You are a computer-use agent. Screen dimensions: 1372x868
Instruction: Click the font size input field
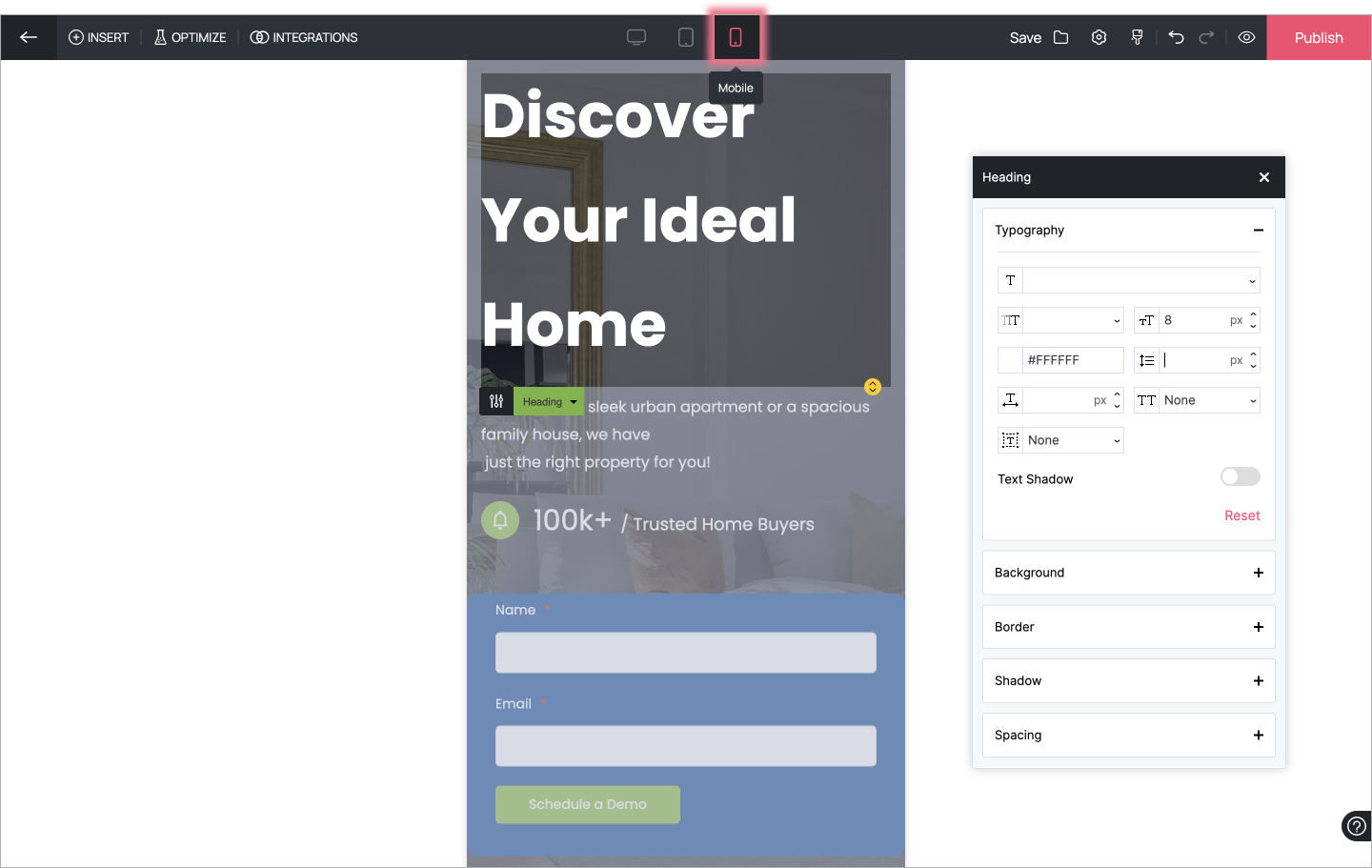[x=1191, y=320]
